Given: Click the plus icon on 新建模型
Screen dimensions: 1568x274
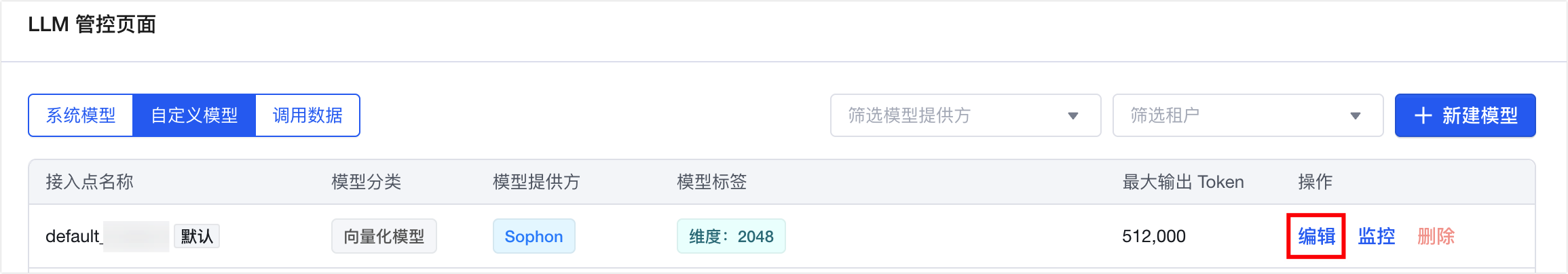Looking at the screenshot, I should coord(1423,116).
